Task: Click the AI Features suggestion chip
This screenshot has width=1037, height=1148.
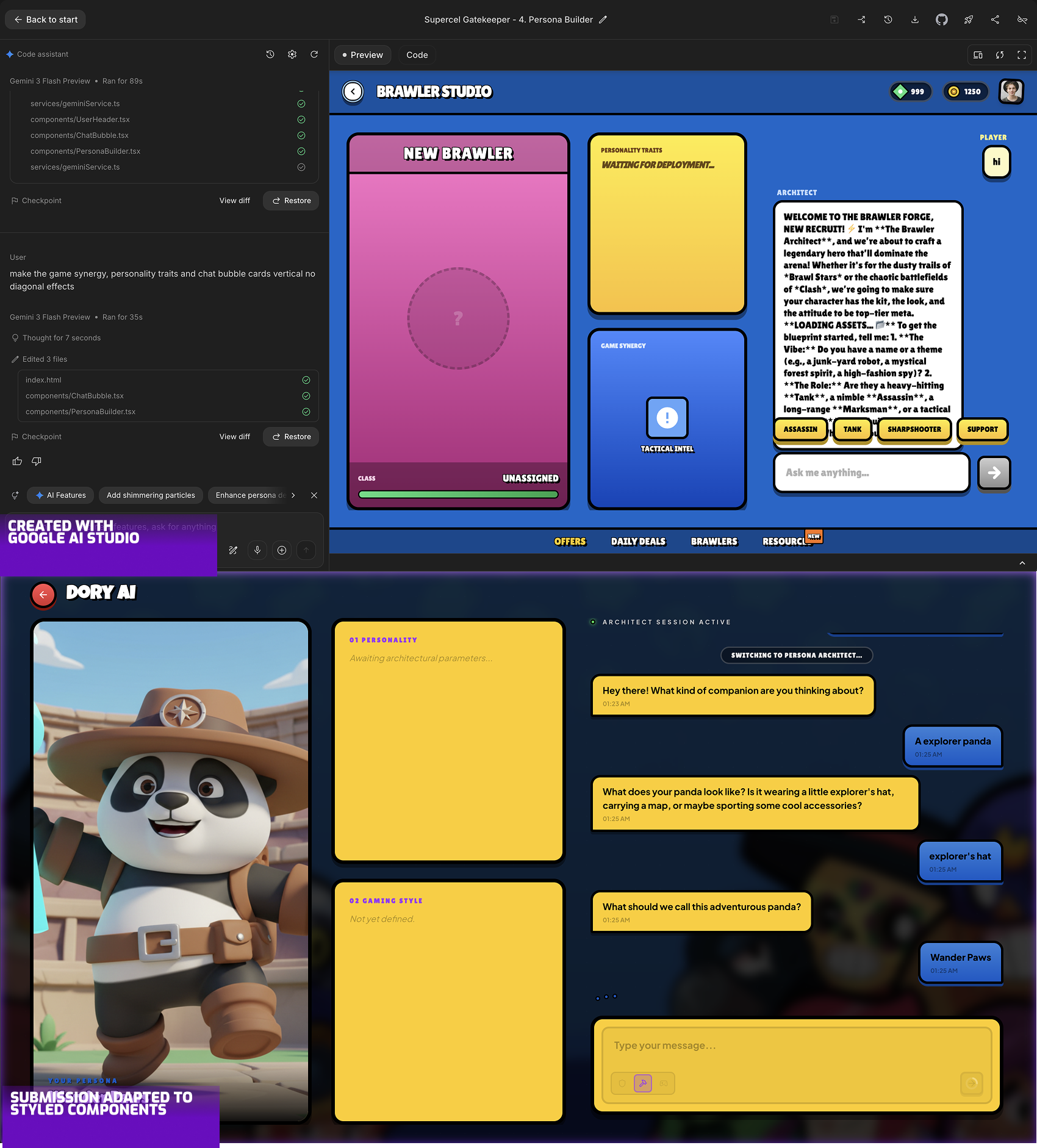Action: (x=61, y=495)
